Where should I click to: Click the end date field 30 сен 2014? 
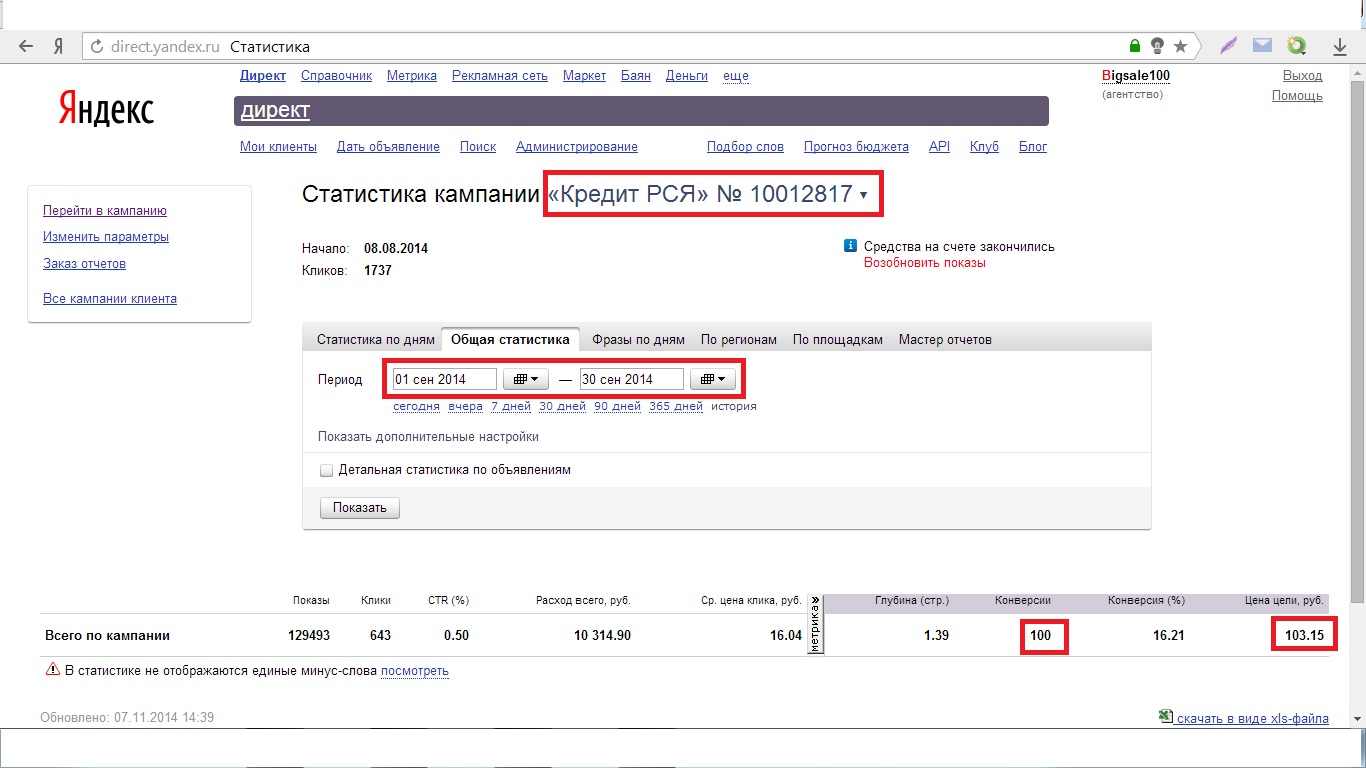click(x=632, y=379)
